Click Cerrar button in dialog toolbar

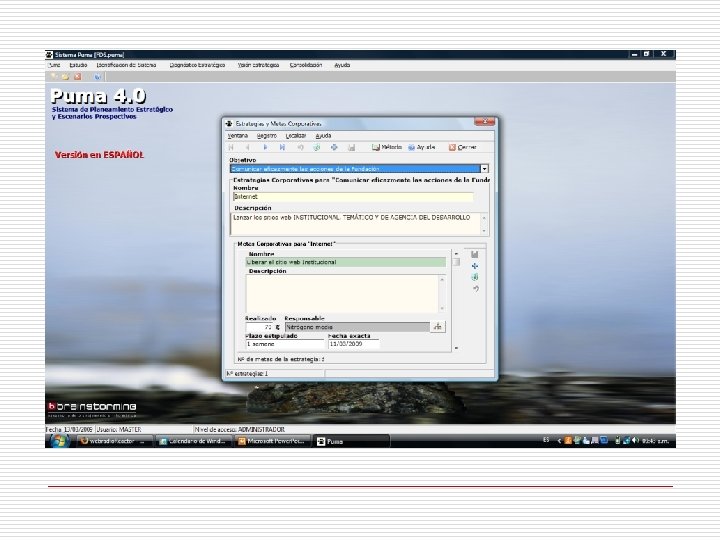[463, 147]
